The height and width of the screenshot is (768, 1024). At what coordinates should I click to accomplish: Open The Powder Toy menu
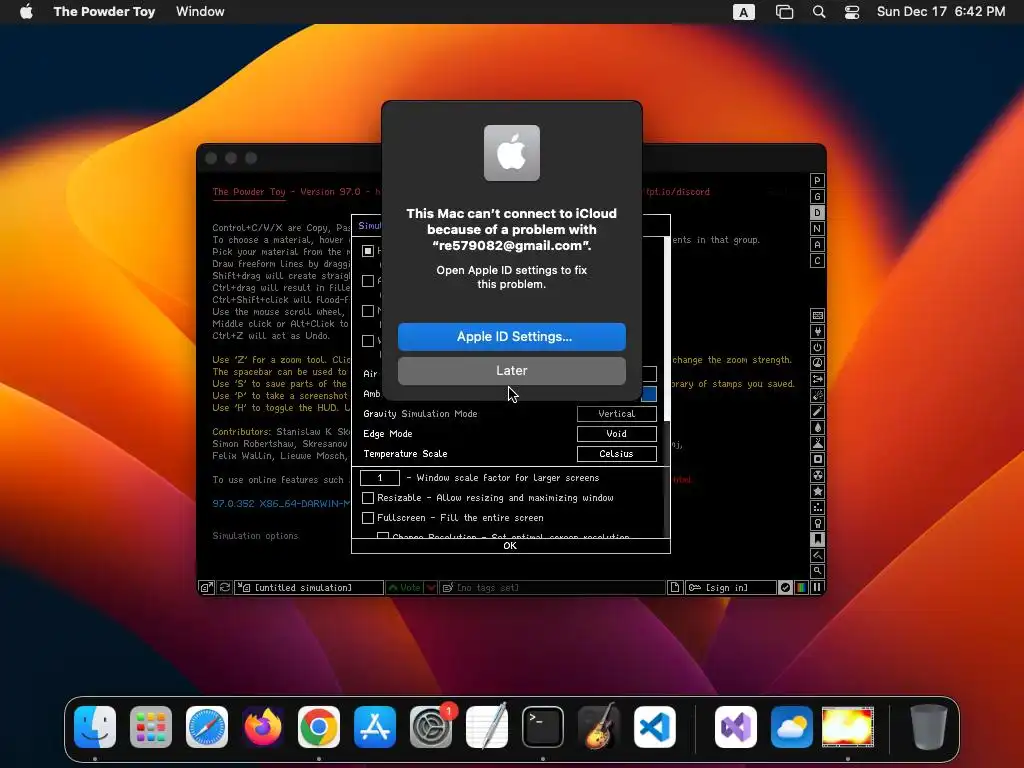coord(104,12)
